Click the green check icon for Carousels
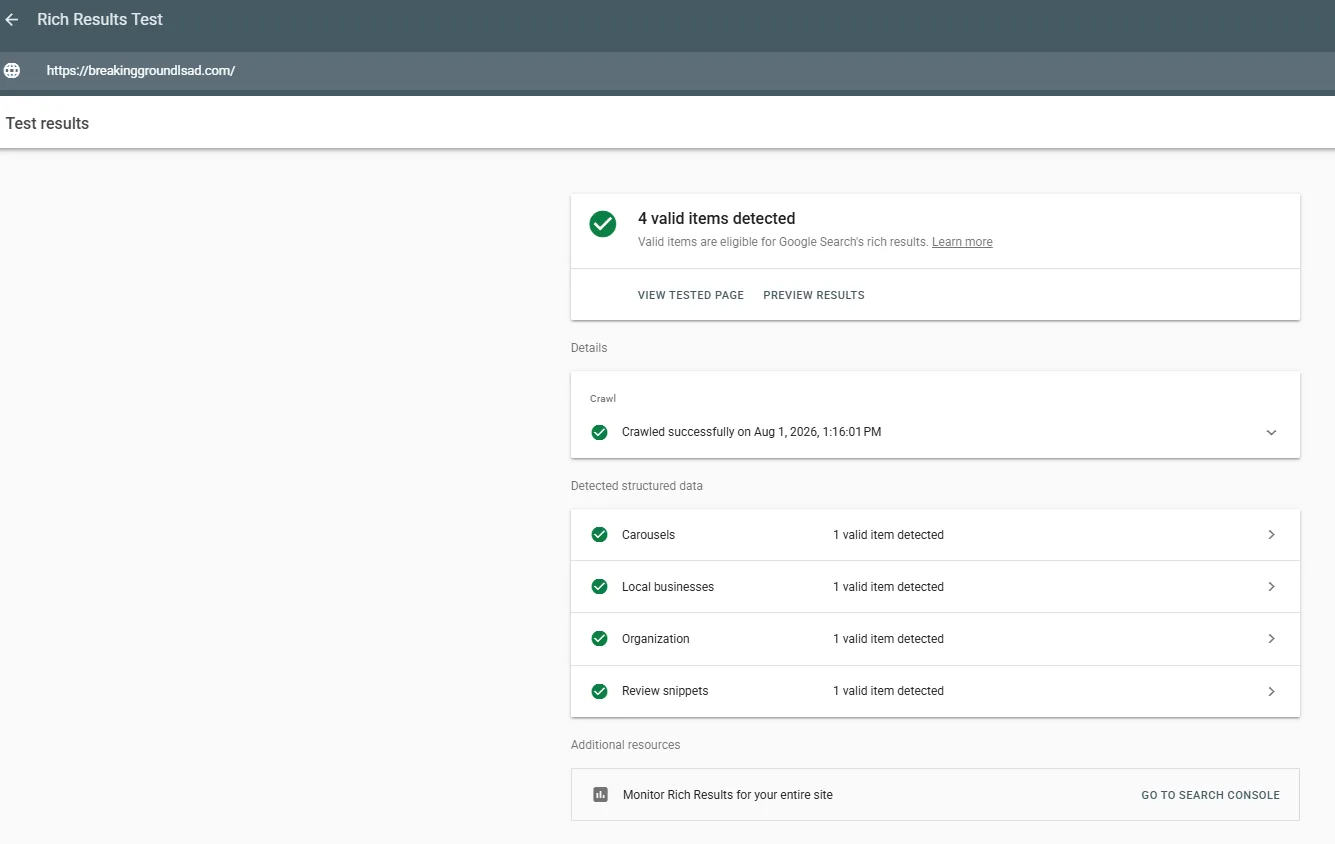The width and height of the screenshot is (1335, 844). [x=599, y=535]
